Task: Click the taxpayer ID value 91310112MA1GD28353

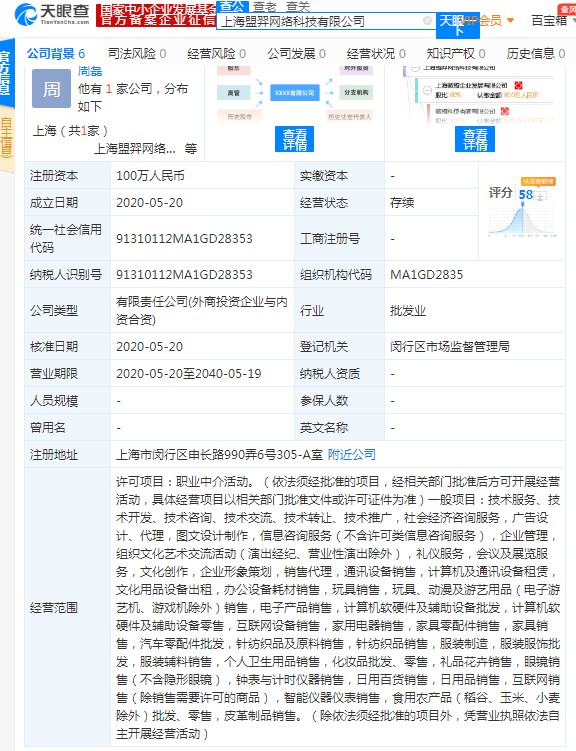Action: [x=184, y=274]
